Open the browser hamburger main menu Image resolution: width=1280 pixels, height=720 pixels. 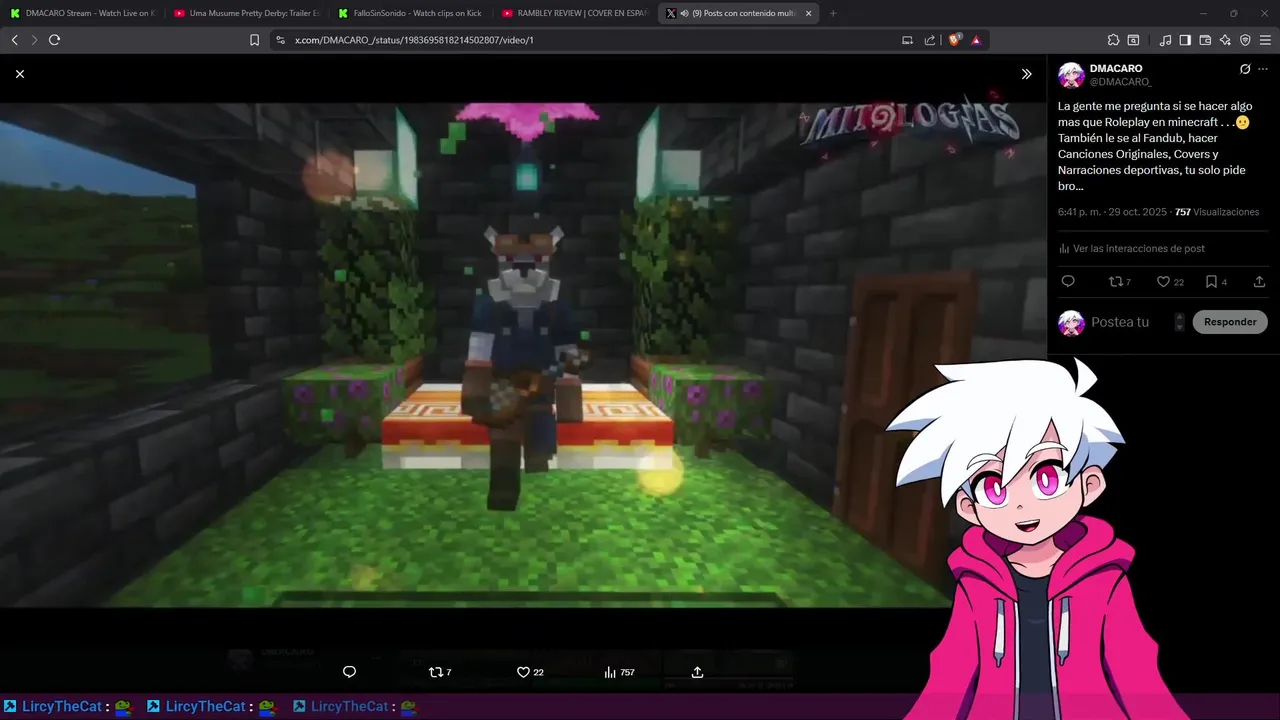tap(1265, 40)
